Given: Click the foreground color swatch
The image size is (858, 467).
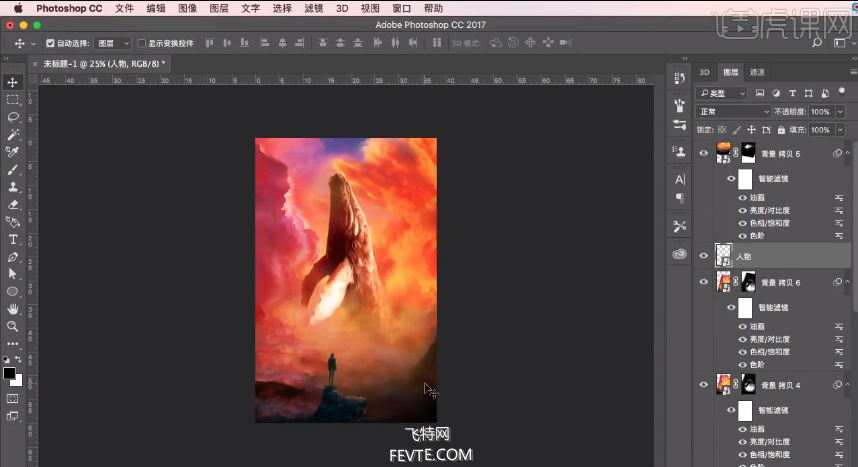Looking at the screenshot, I should click(9, 373).
